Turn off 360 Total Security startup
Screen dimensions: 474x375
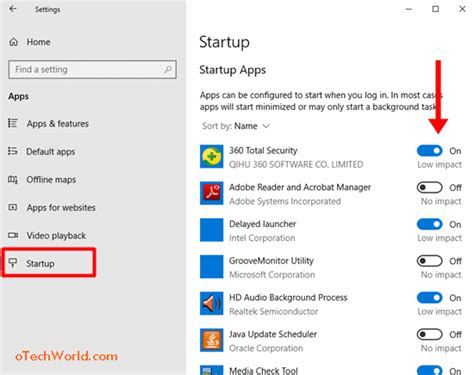[429, 151]
